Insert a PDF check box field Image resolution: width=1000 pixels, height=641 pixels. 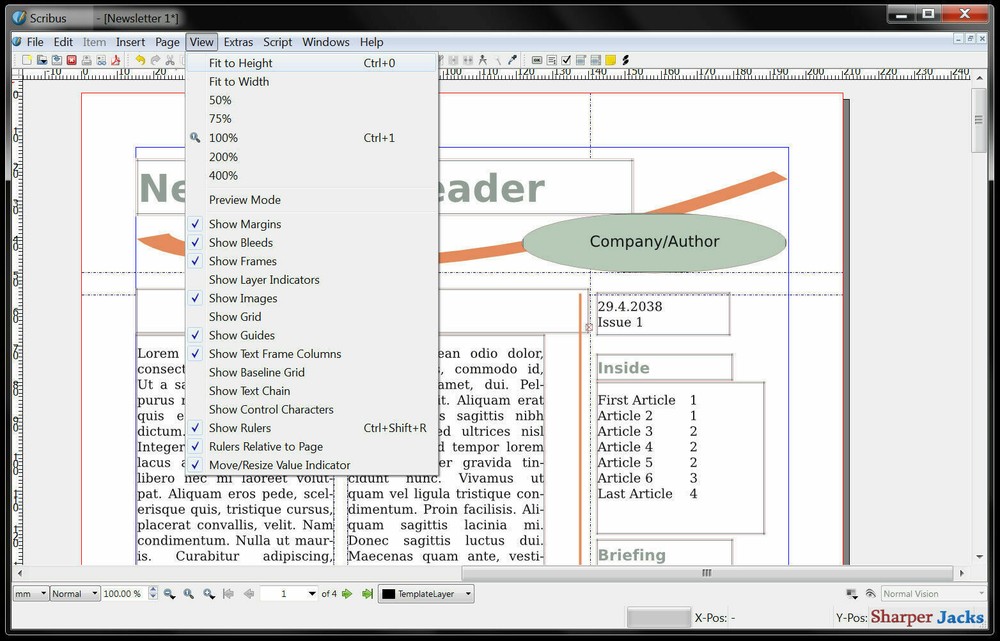[x=566, y=60]
